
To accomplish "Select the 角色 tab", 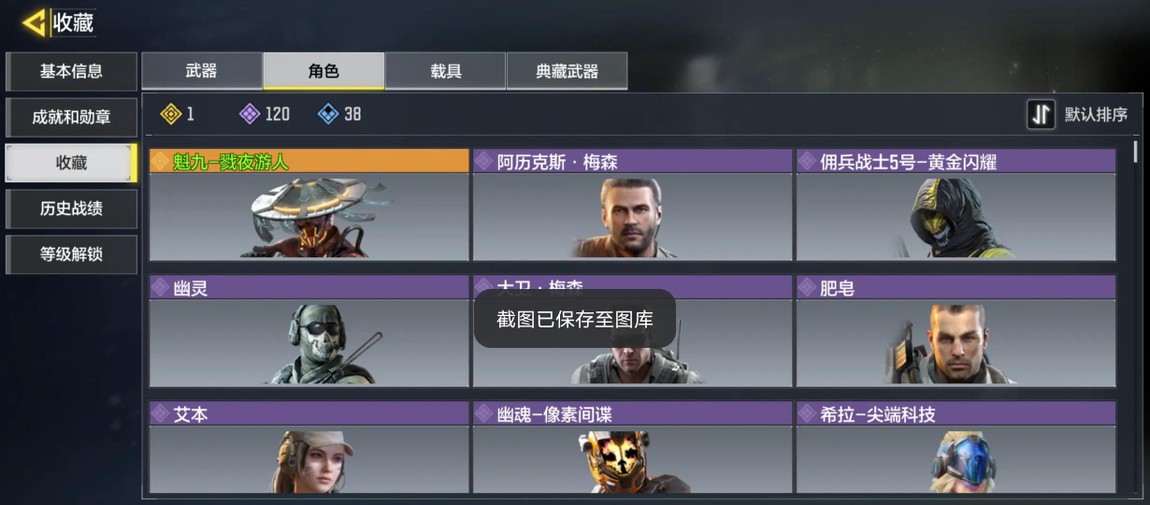I will coord(323,71).
